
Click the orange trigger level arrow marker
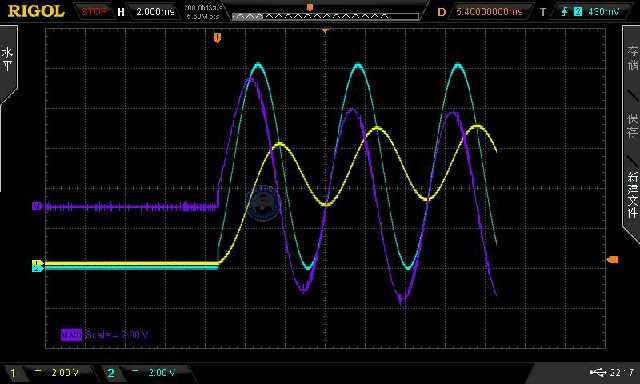(612, 260)
